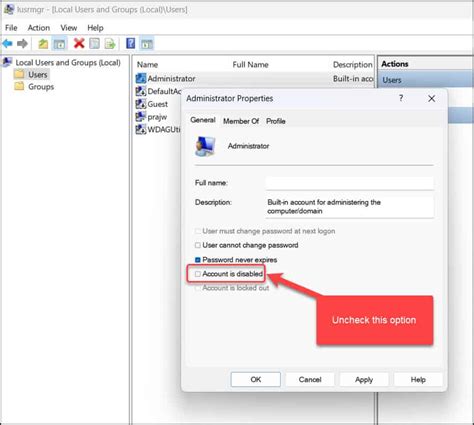Select Groups in the console tree

tap(41, 87)
